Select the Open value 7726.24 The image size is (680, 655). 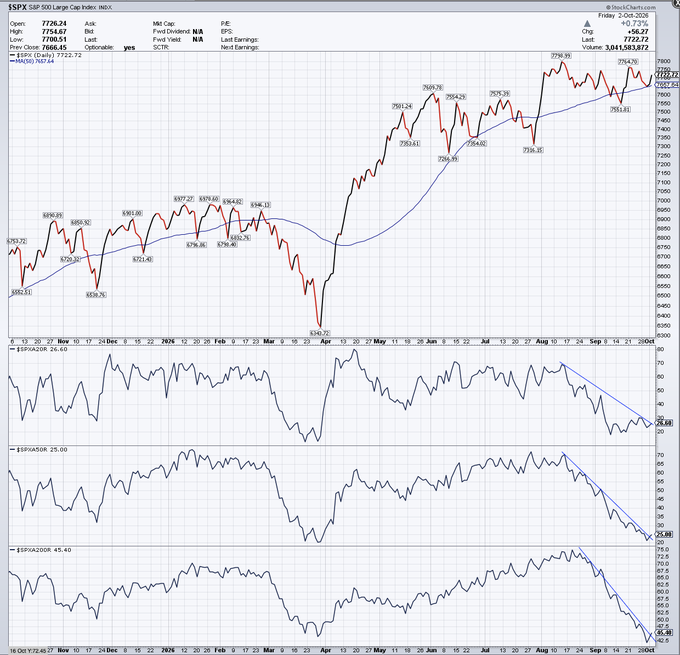(54, 23)
